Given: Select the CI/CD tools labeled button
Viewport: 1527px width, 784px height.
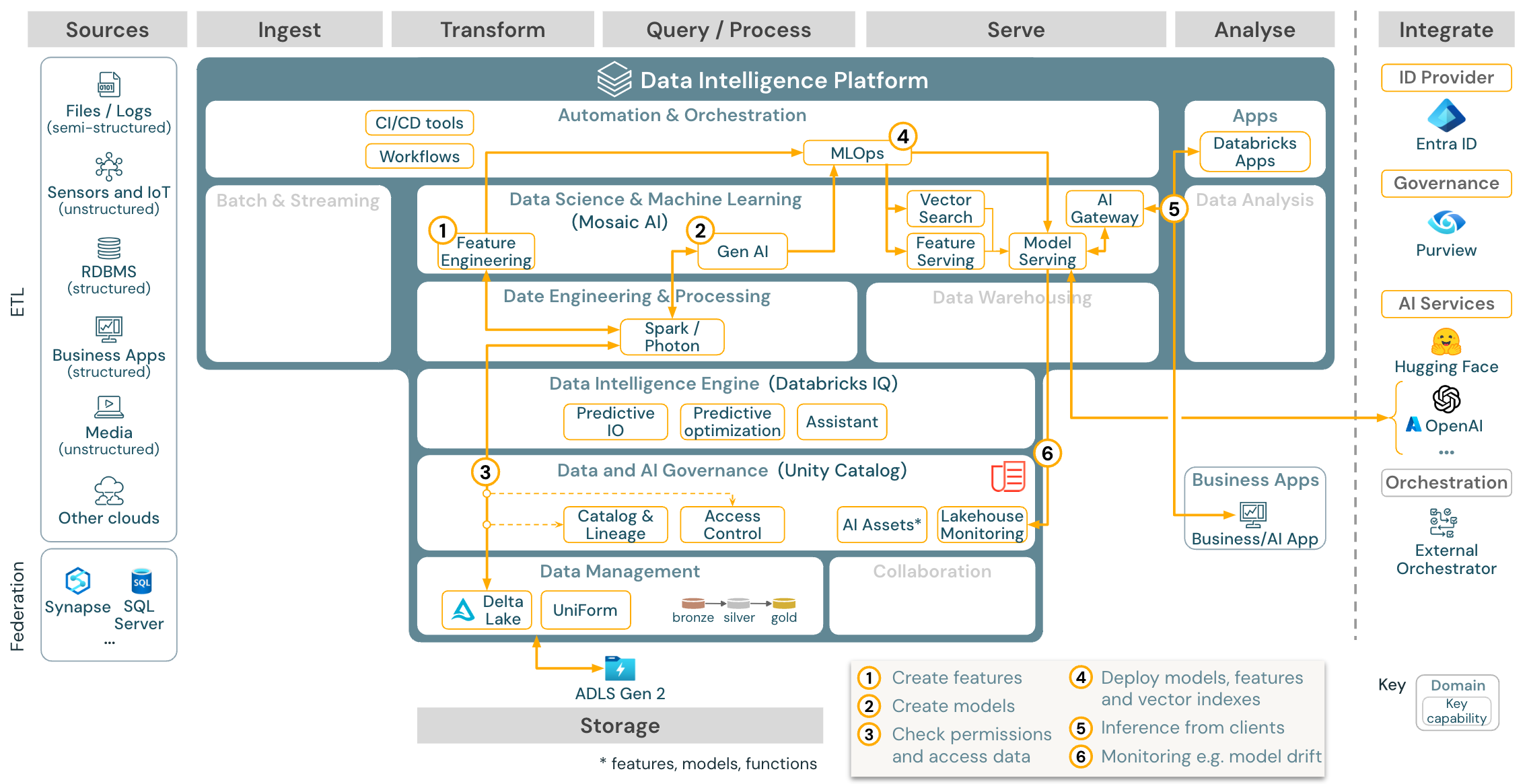Looking at the screenshot, I should 392,118.
